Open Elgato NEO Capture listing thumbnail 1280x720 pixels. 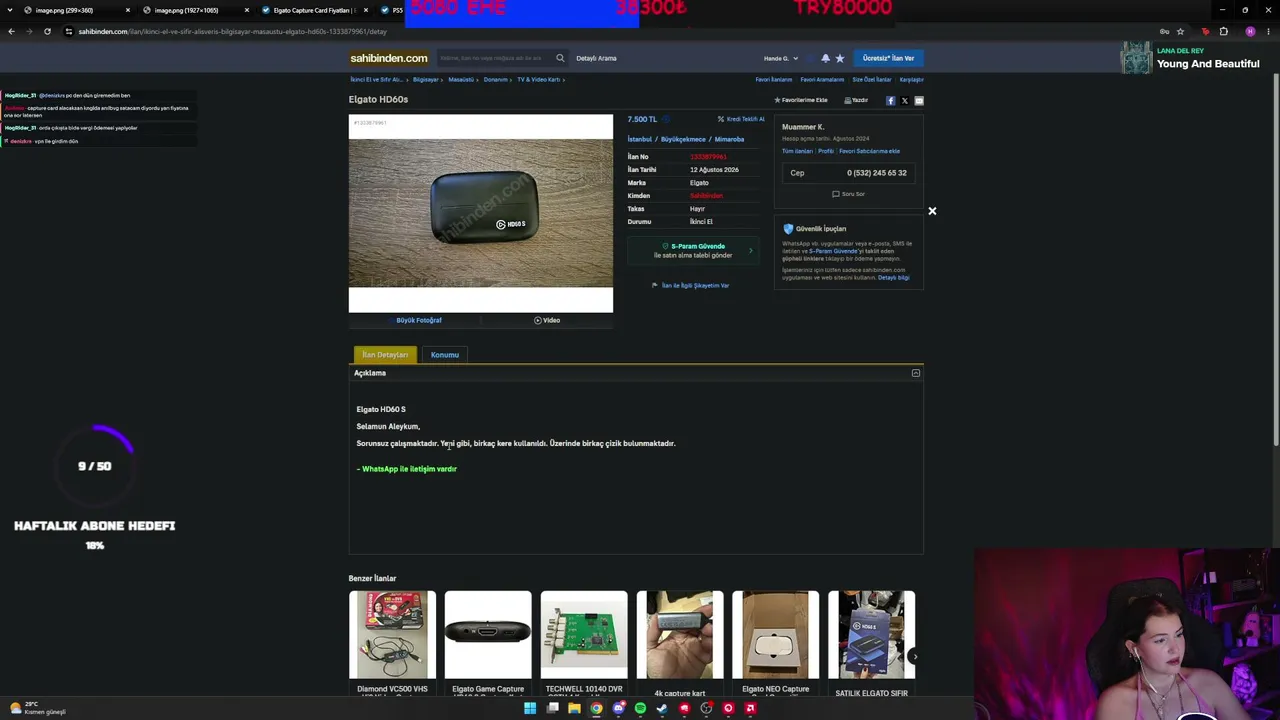(x=775, y=634)
